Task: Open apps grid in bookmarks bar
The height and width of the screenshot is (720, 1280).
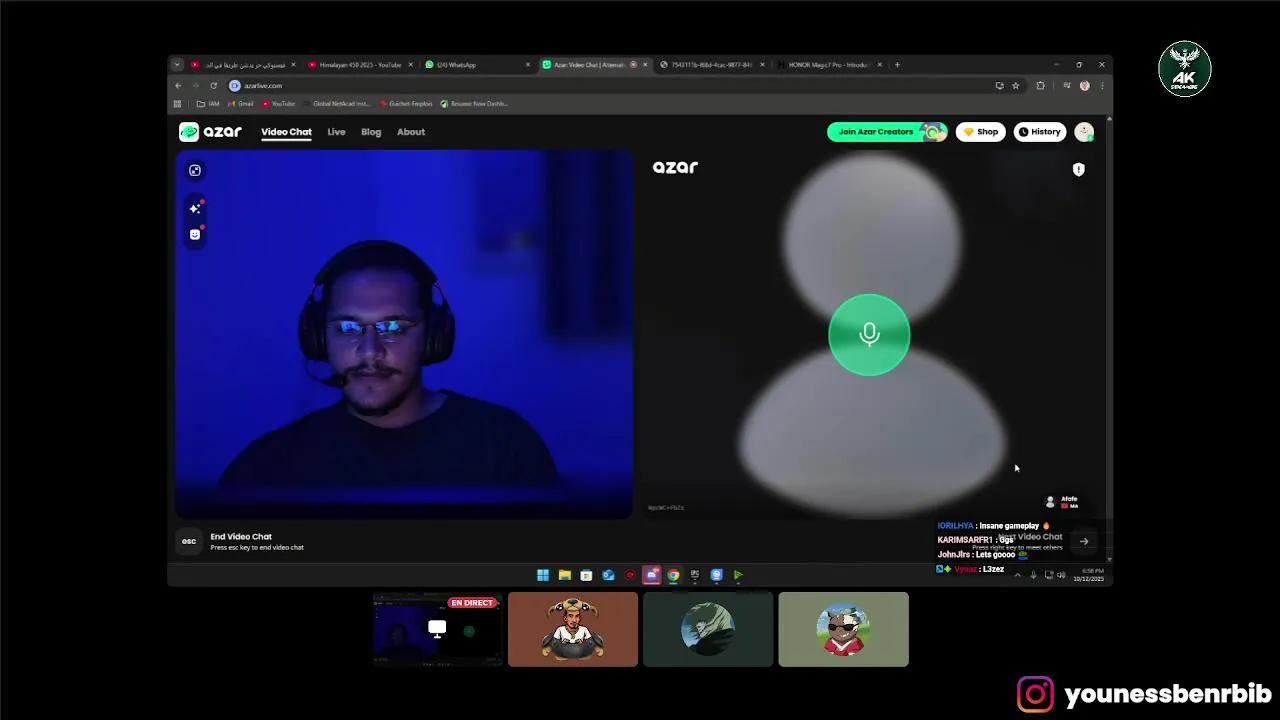Action: coord(178,104)
